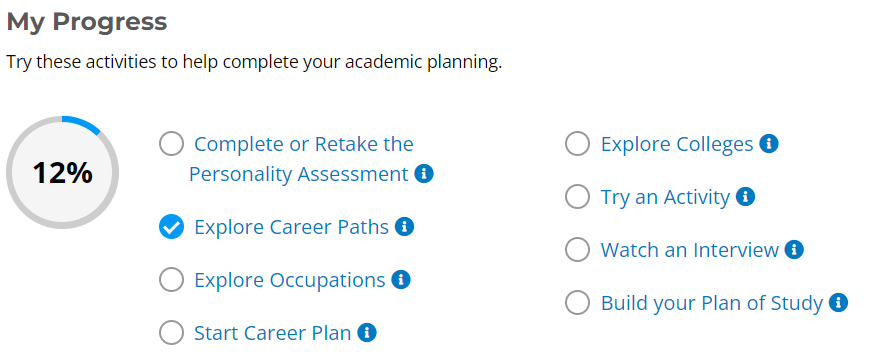Viewport: 885px width, 363px height.
Task: Check the Explore Colleges circle
Action: (577, 144)
